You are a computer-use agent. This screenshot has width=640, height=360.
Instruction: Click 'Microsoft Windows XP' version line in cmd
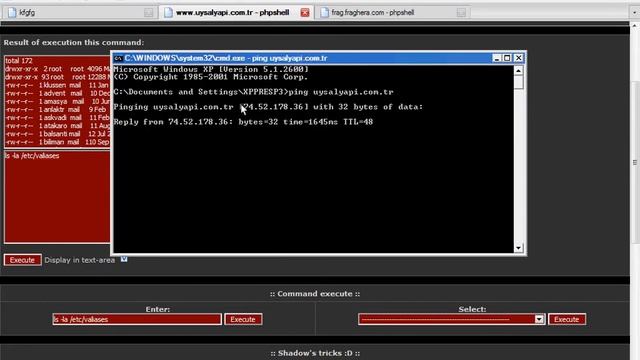[211, 69]
